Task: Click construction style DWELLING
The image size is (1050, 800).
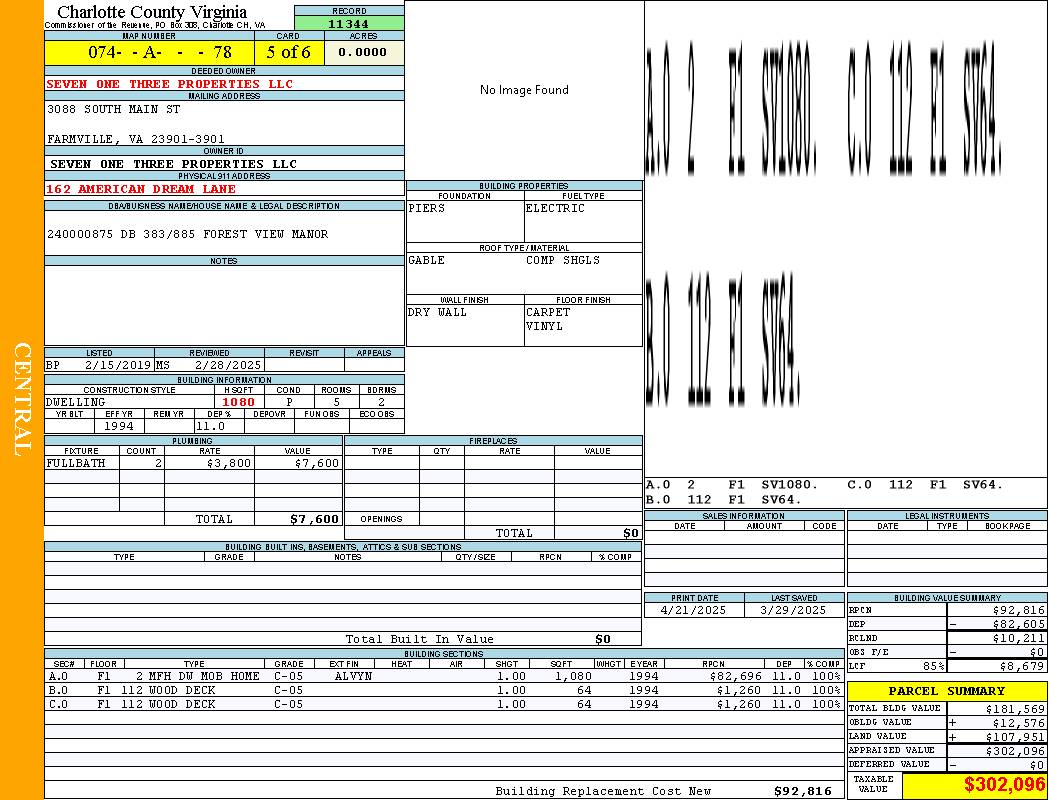Action: click(76, 402)
